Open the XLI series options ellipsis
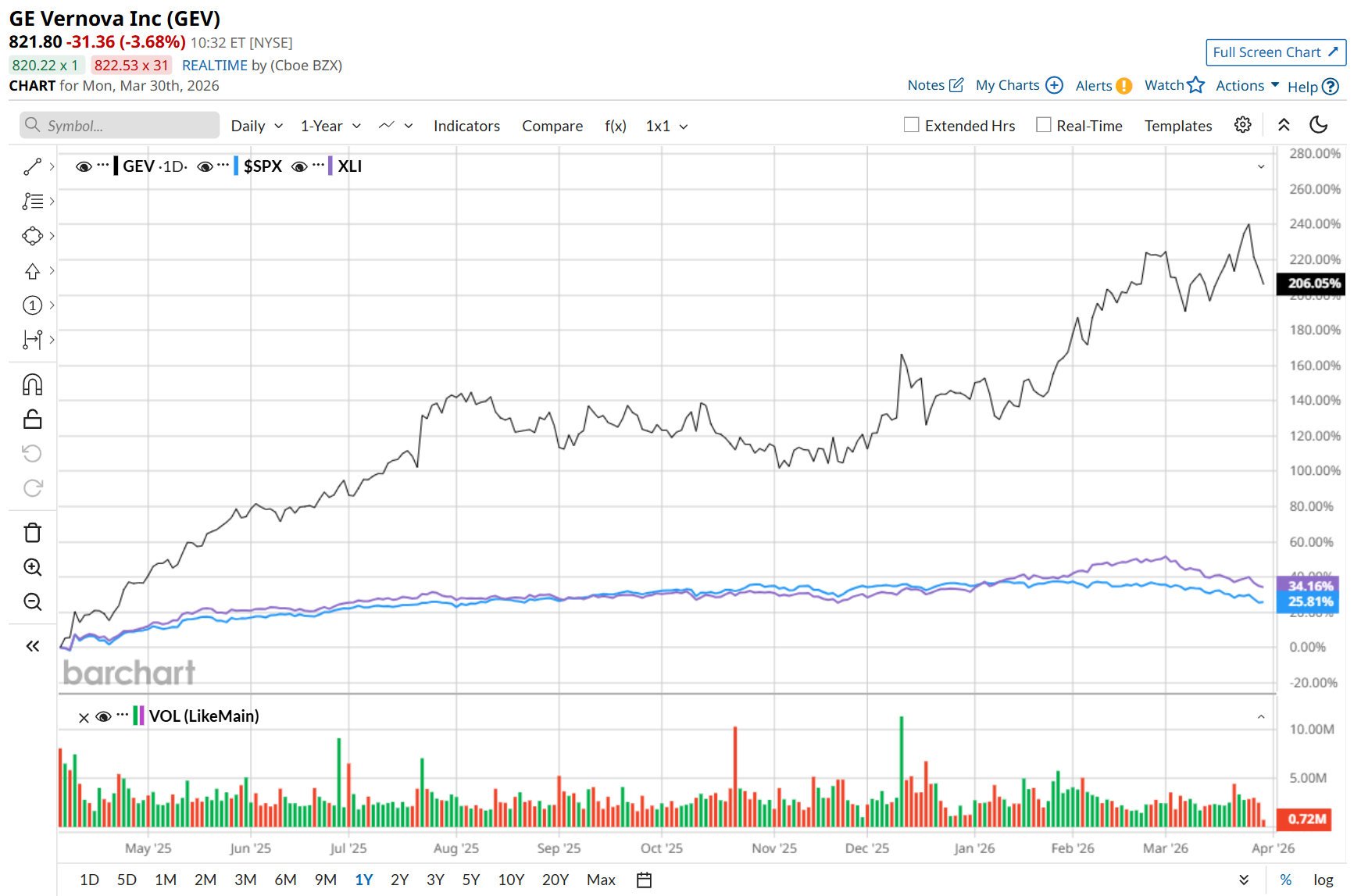The image size is (1361, 896). [x=318, y=166]
